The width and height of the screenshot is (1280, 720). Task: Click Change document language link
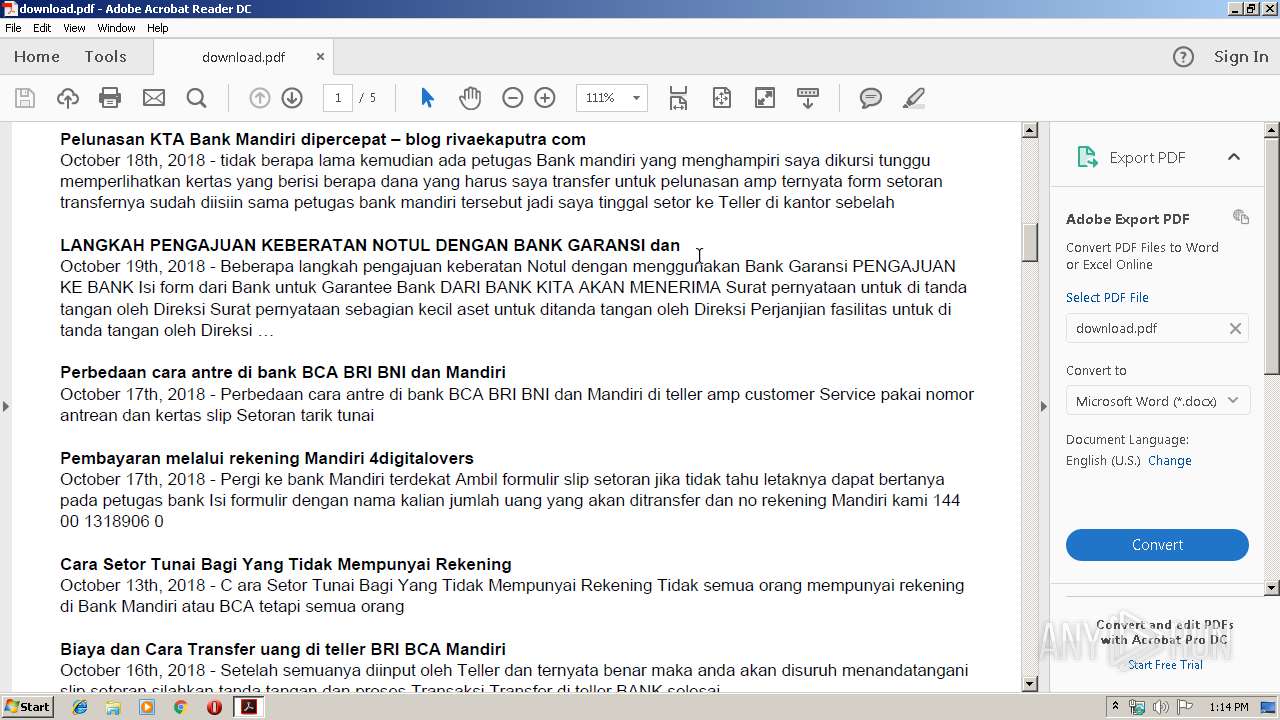click(1170, 461)
